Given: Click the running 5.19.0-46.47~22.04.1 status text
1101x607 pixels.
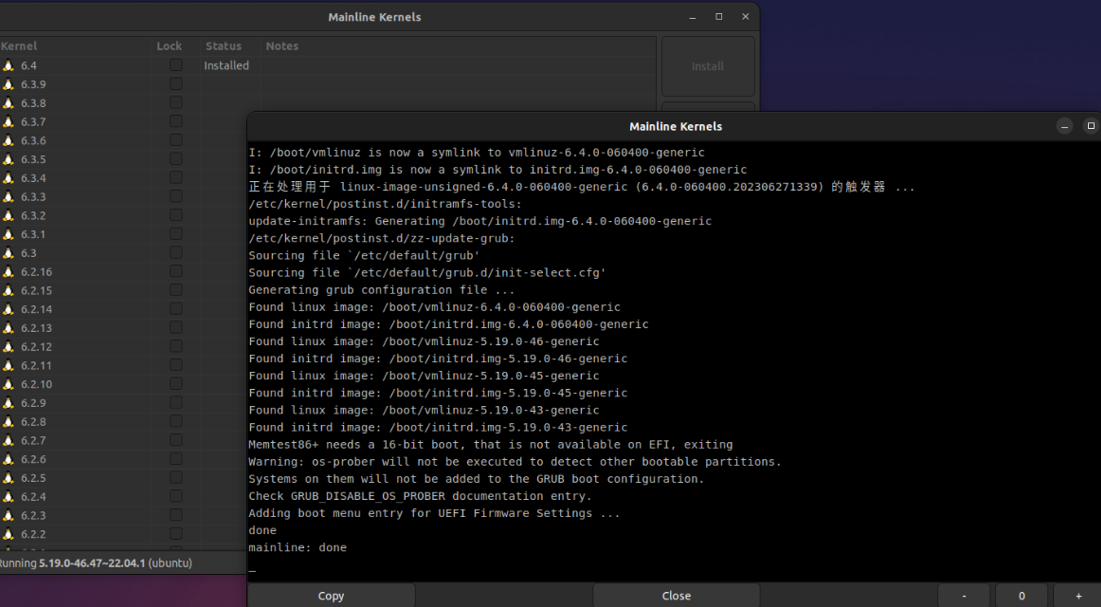Looking at the screenshot, I should pyautogui.click(x=95, y=563).
